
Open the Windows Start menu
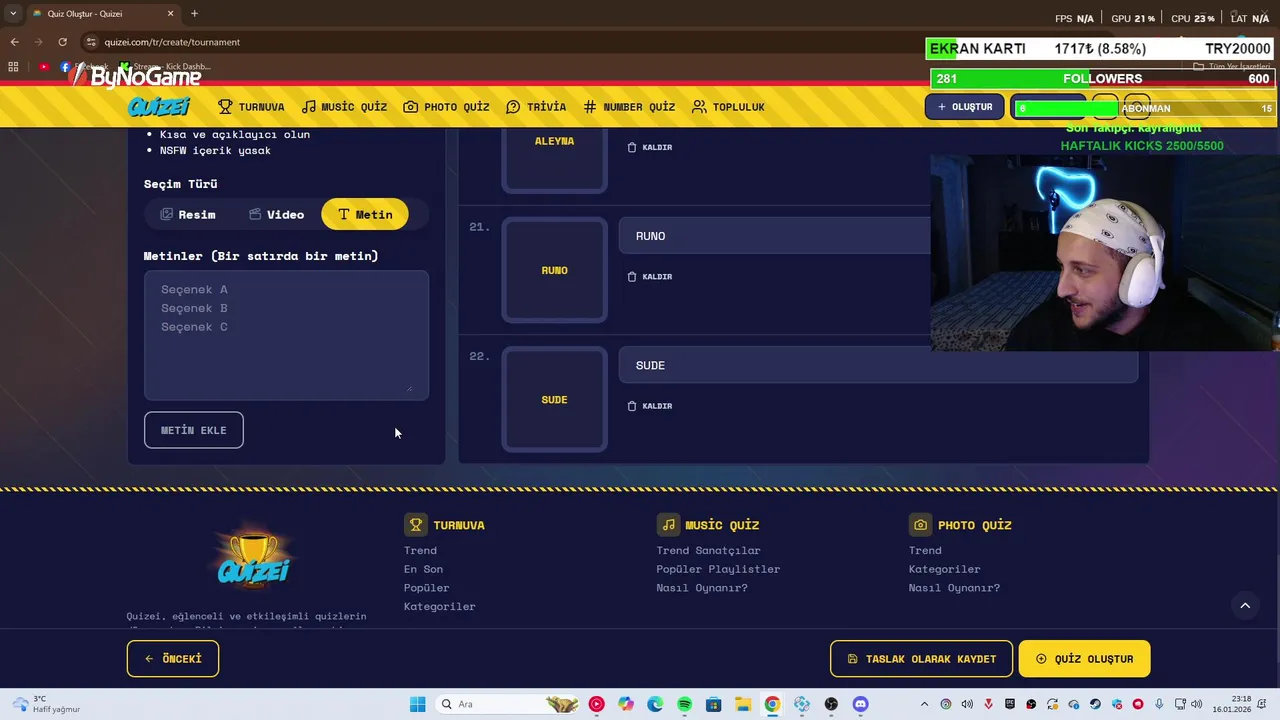click(x=418, y=704)
